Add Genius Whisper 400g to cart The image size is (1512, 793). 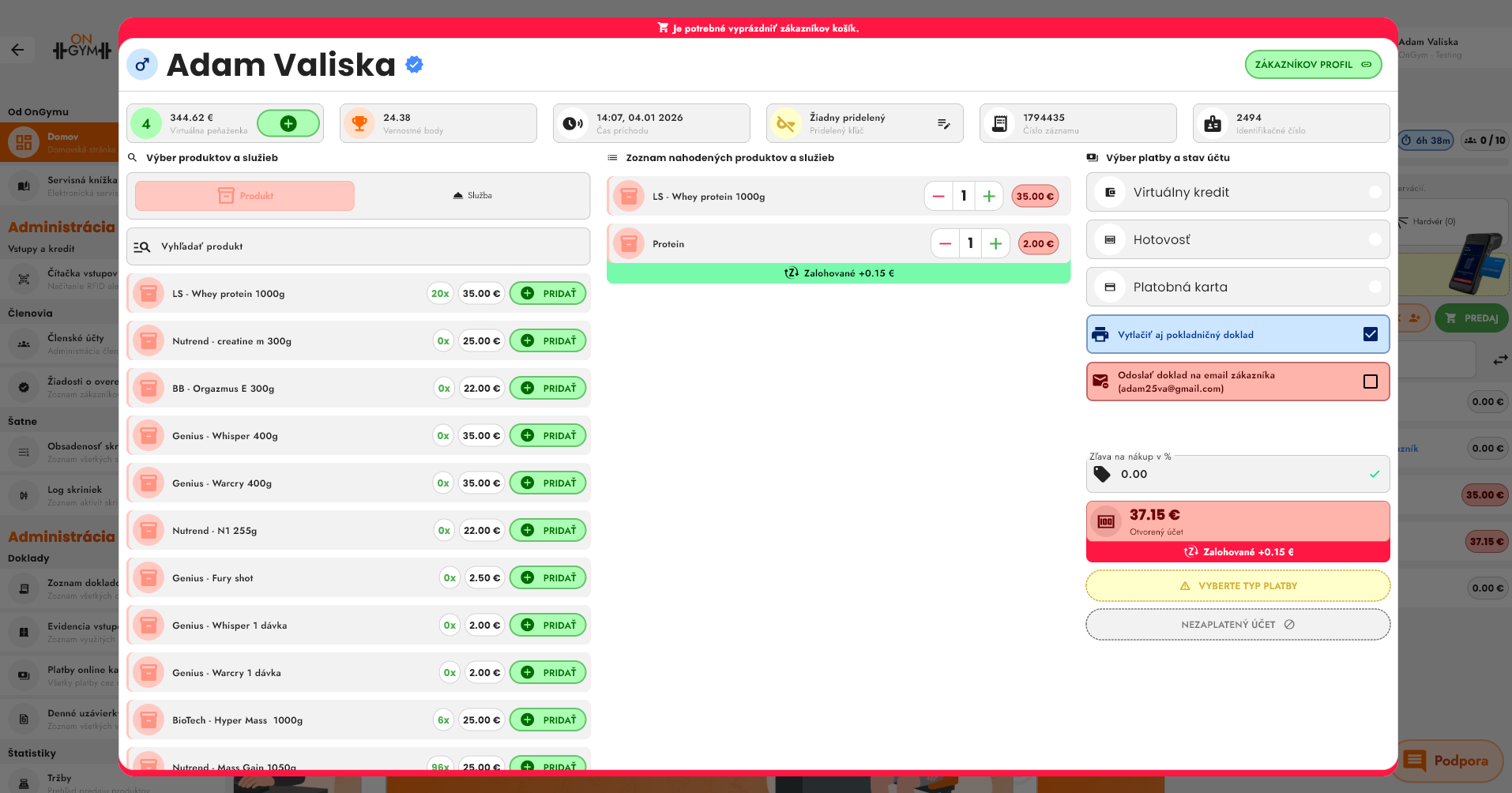tap(548, 435)
